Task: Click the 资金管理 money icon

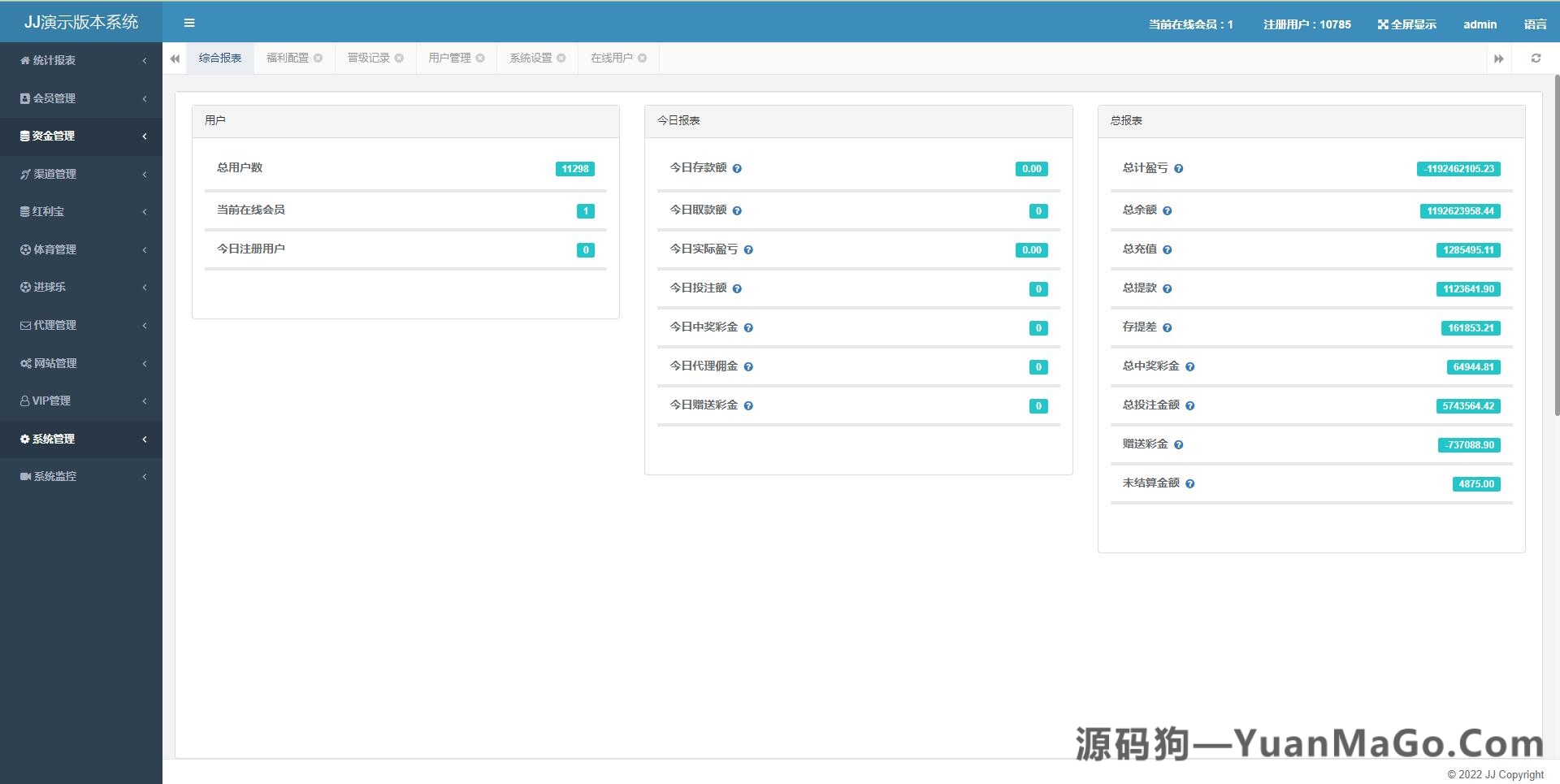Action: [x=24, y=136]
